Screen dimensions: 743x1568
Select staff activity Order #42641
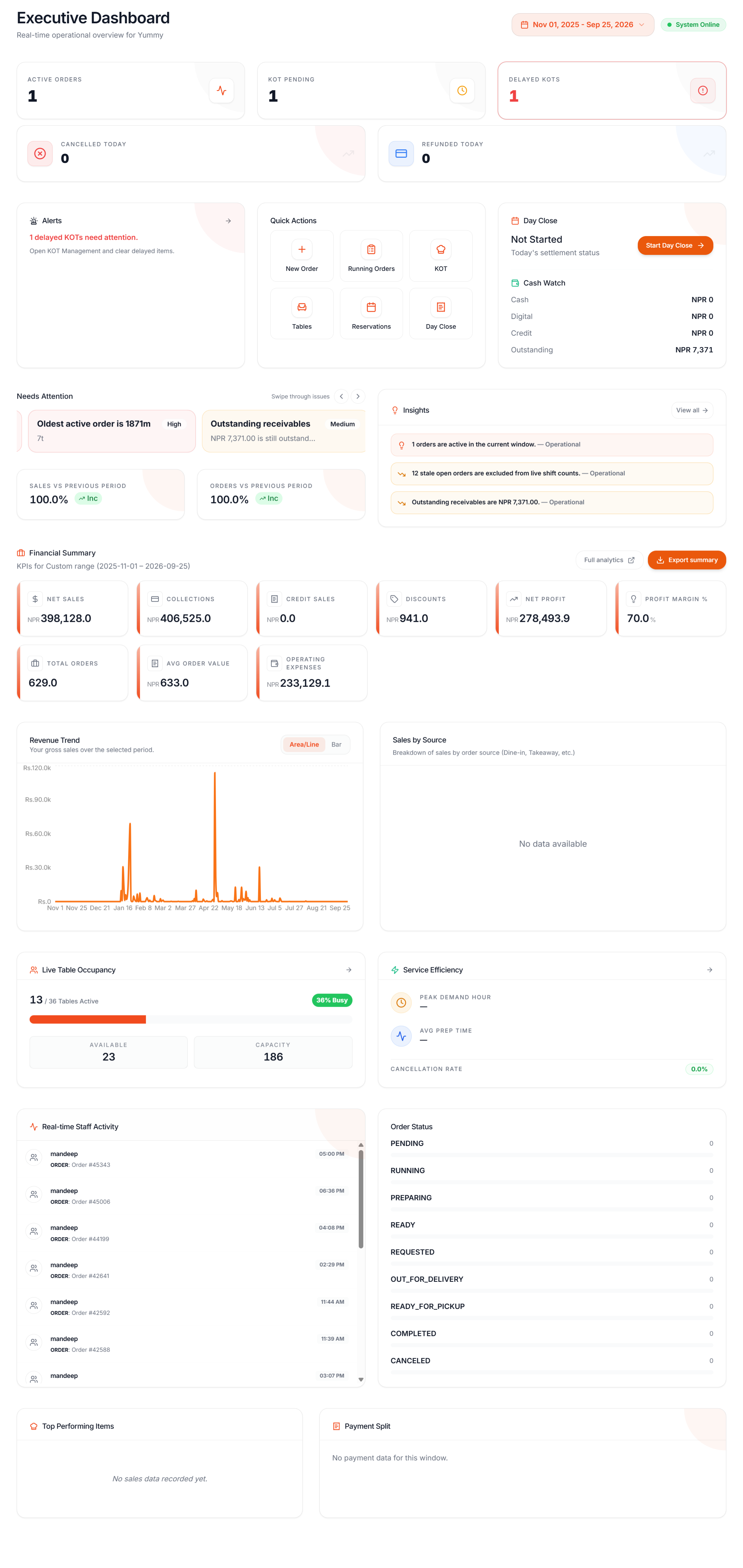click(x=191, y=1270)
